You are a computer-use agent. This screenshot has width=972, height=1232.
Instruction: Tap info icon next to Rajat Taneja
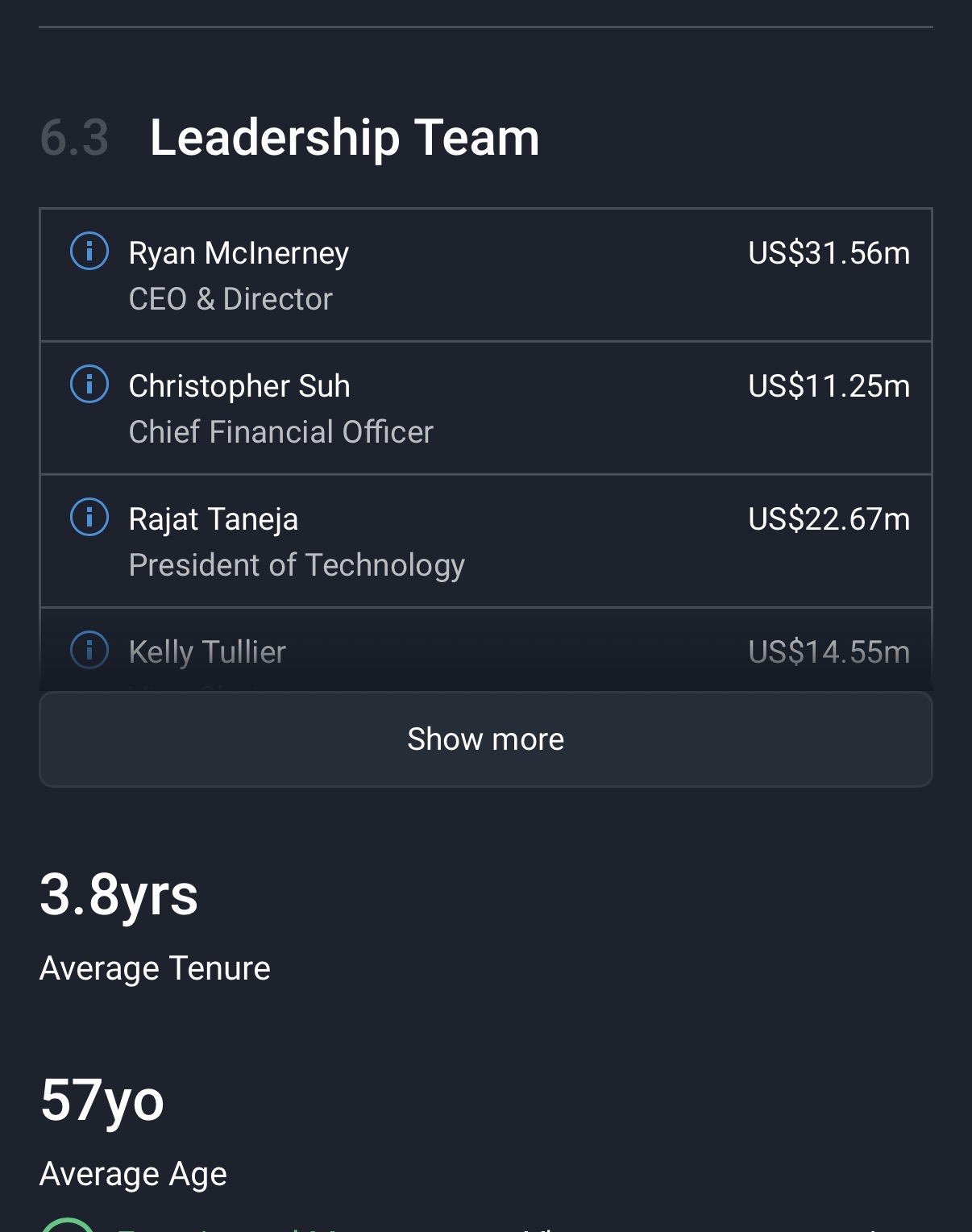pyautogui.click(x=89, y=517)
